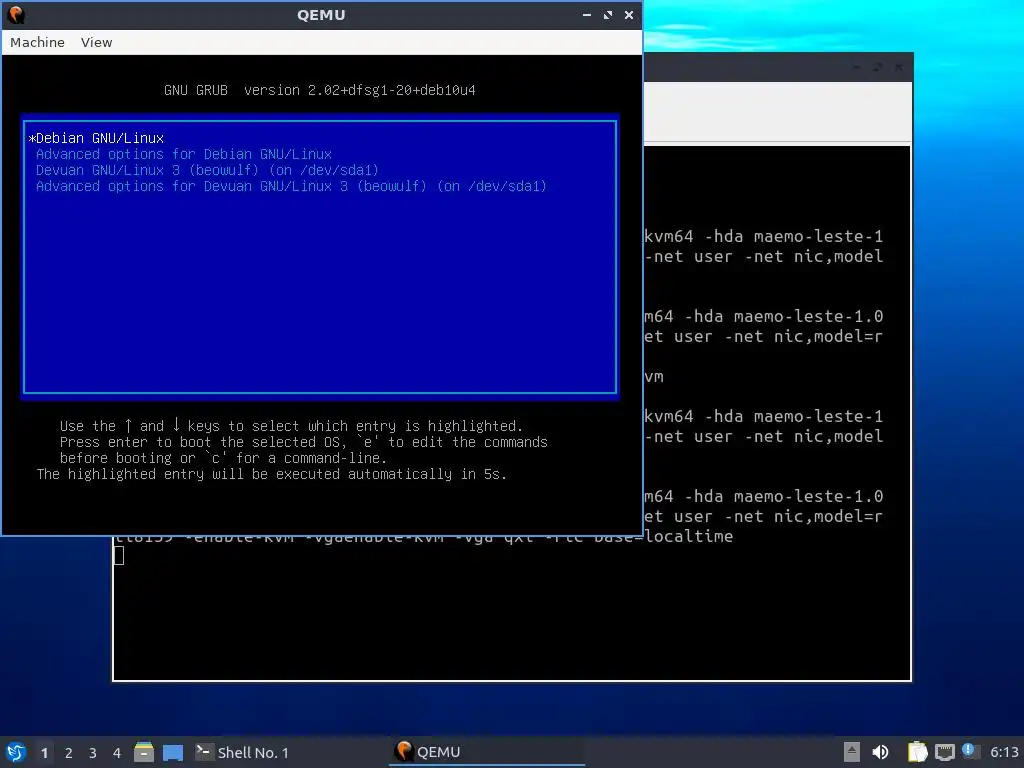Switch to workspace 4
The height and width of the screenshot is (768, 1024).
pos(117,753)
